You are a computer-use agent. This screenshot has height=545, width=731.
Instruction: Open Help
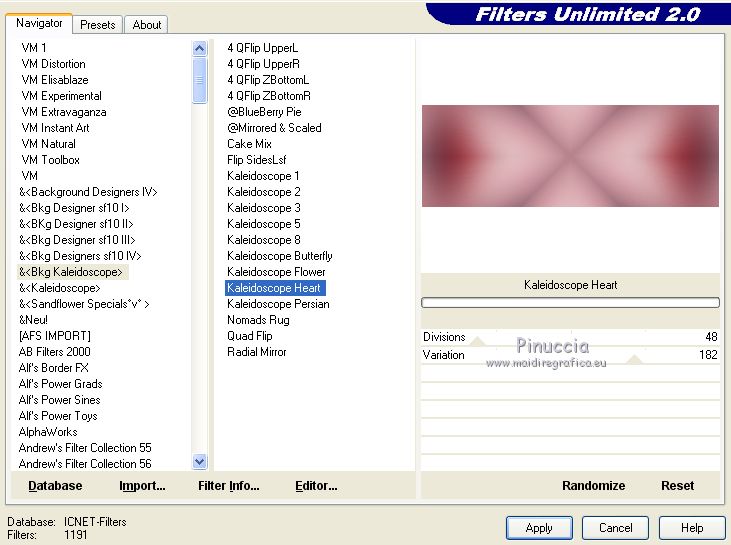tap(692, 528)
